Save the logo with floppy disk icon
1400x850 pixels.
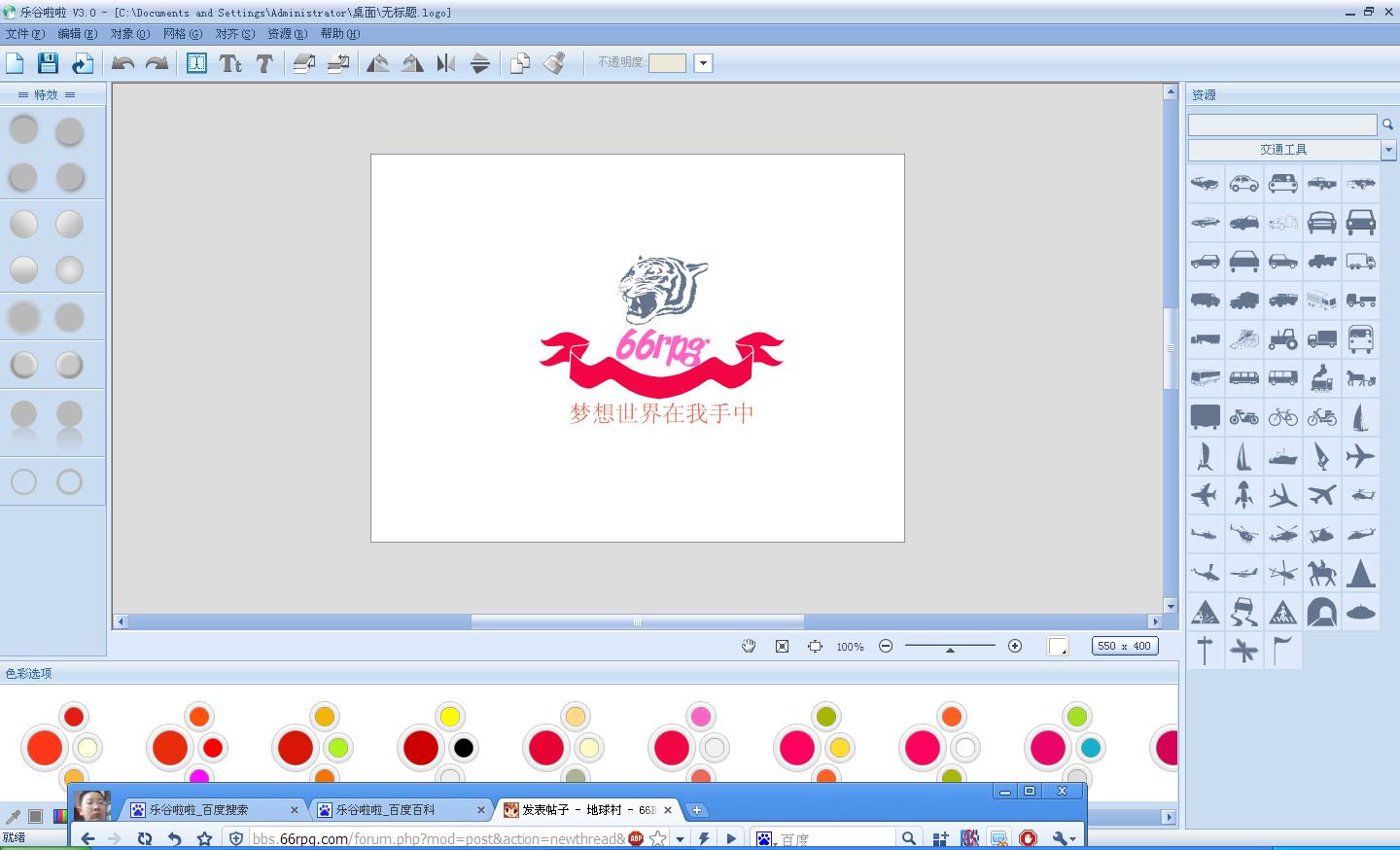tap(48, 63)
